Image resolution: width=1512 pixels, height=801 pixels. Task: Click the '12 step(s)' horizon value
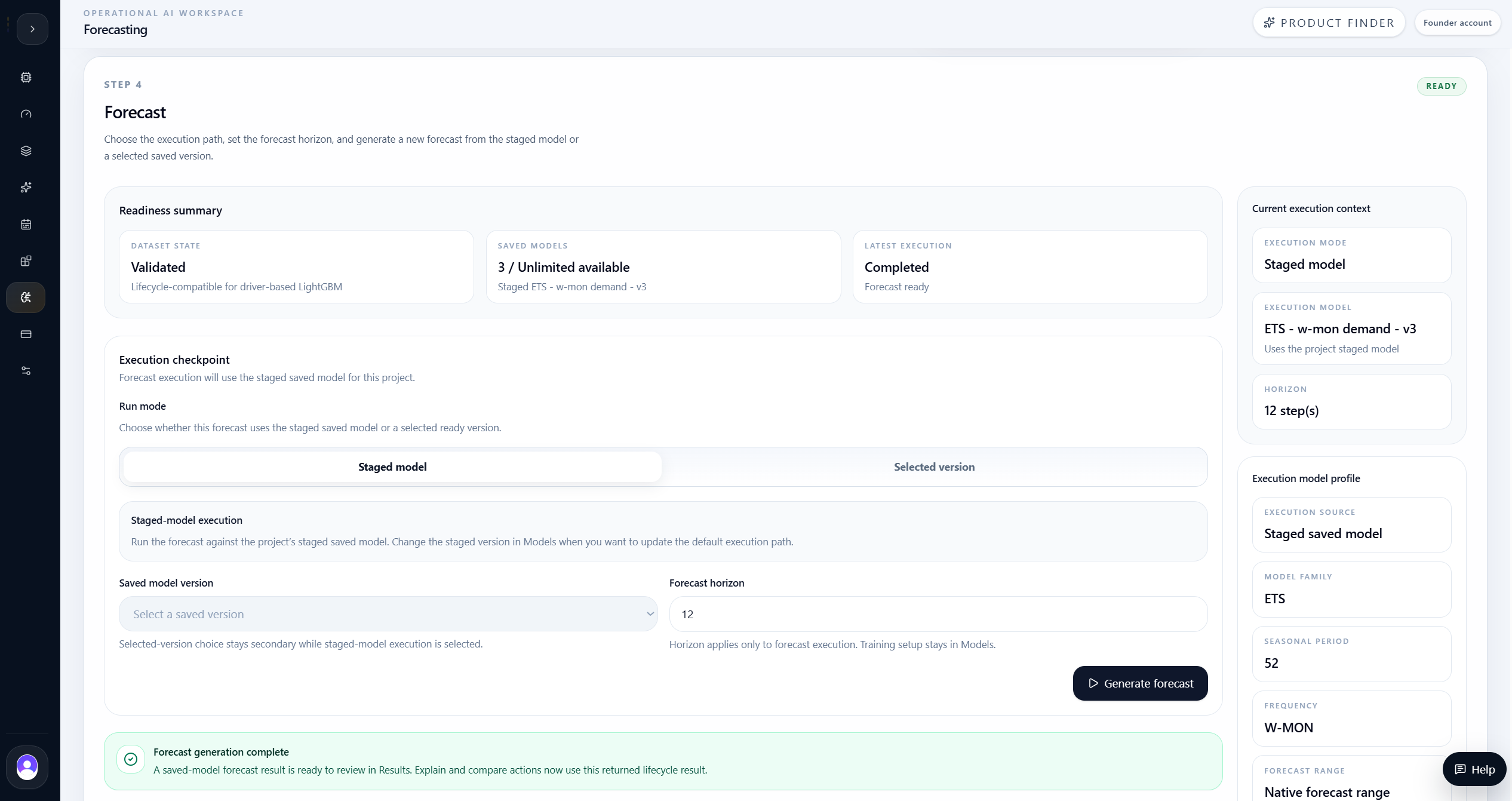click(1291, 410)
